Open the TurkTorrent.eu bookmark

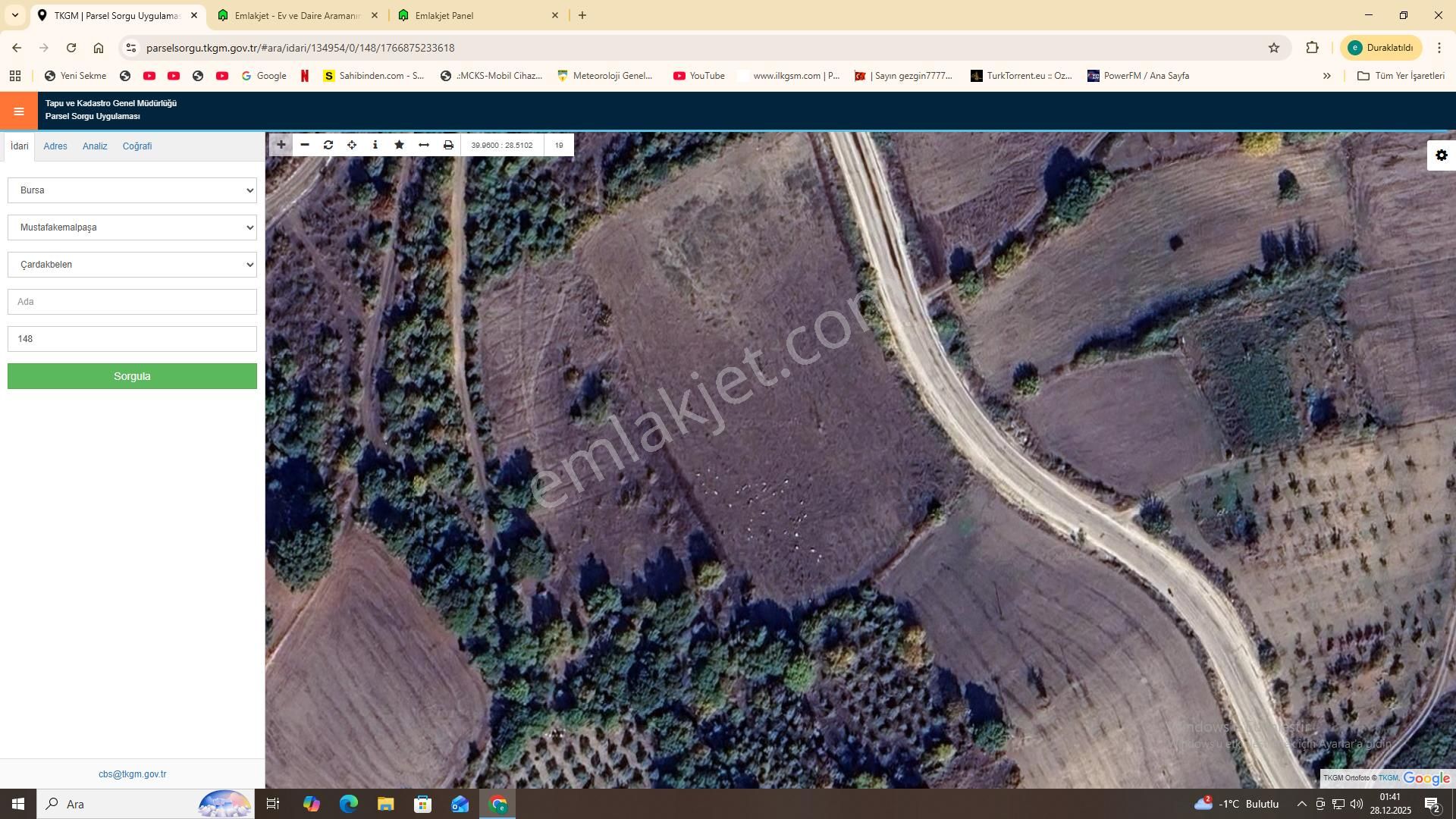tap(1021, 76)
